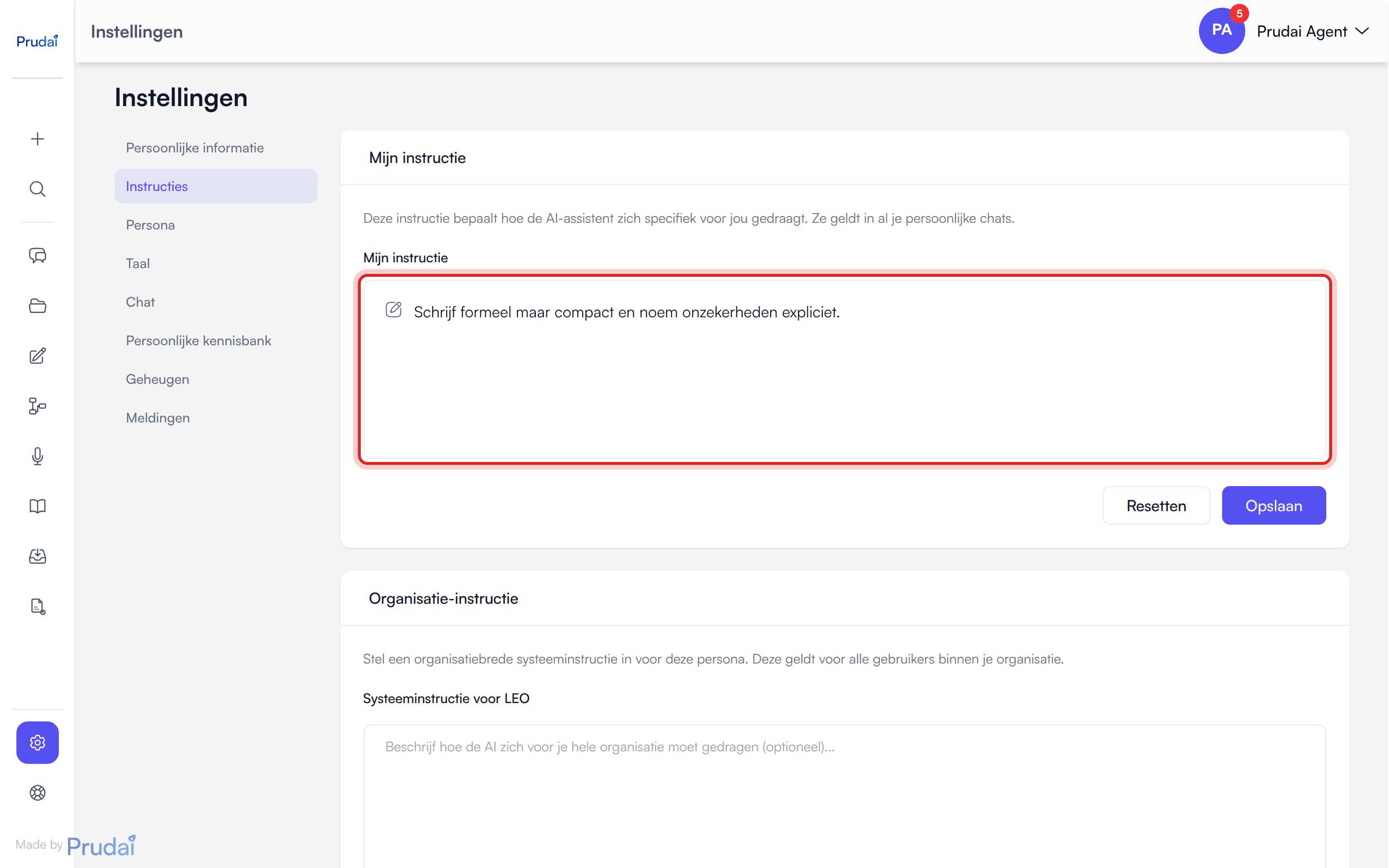Open the chats speech bubble icon
Screen dimensions: 1389x868
tap(37, 256)
